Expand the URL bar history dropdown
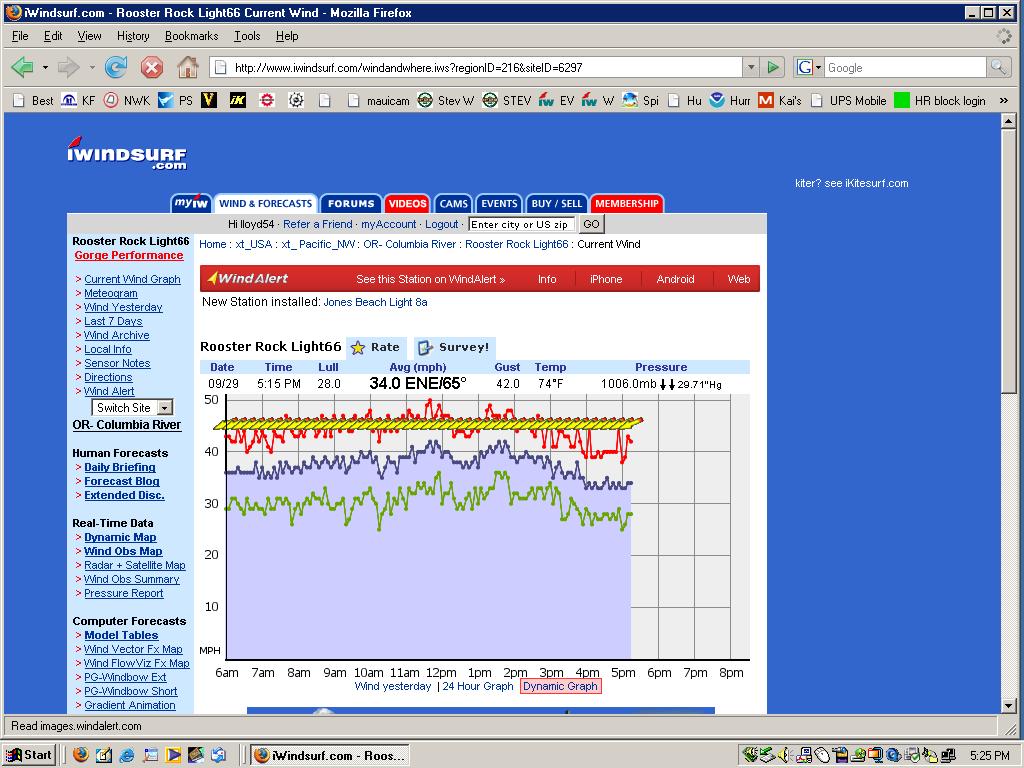This screenshot has height=768, width=1024. (x=751, y=67)
